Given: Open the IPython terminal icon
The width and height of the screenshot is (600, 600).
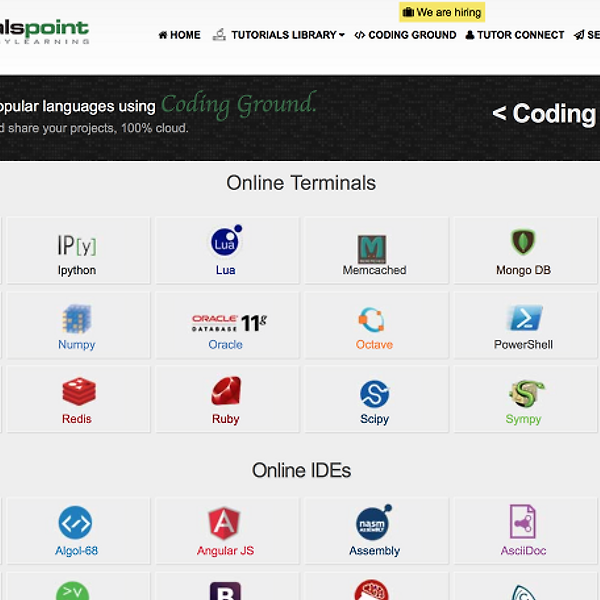Looking at the screenshot, I should click(77, 245).
